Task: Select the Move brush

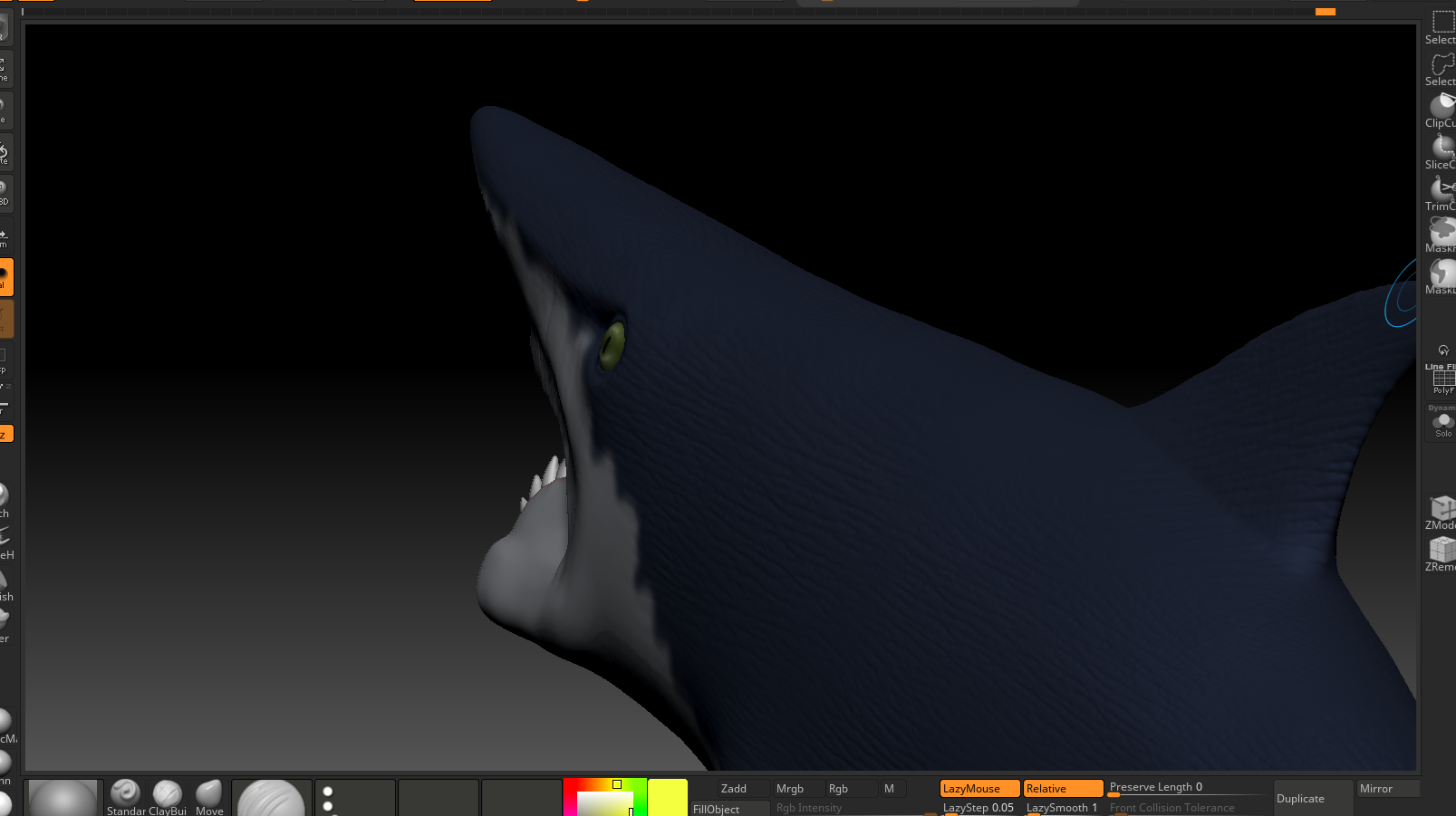Action: 209,798
